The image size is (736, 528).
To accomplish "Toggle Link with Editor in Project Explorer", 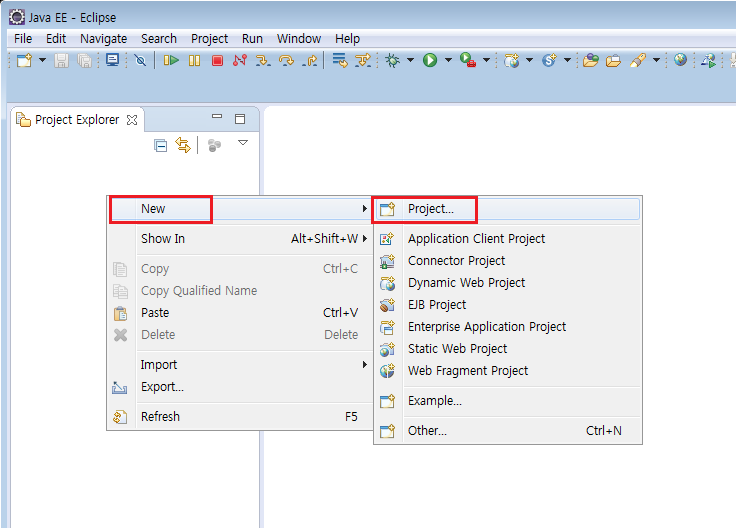I will point(183,145).
